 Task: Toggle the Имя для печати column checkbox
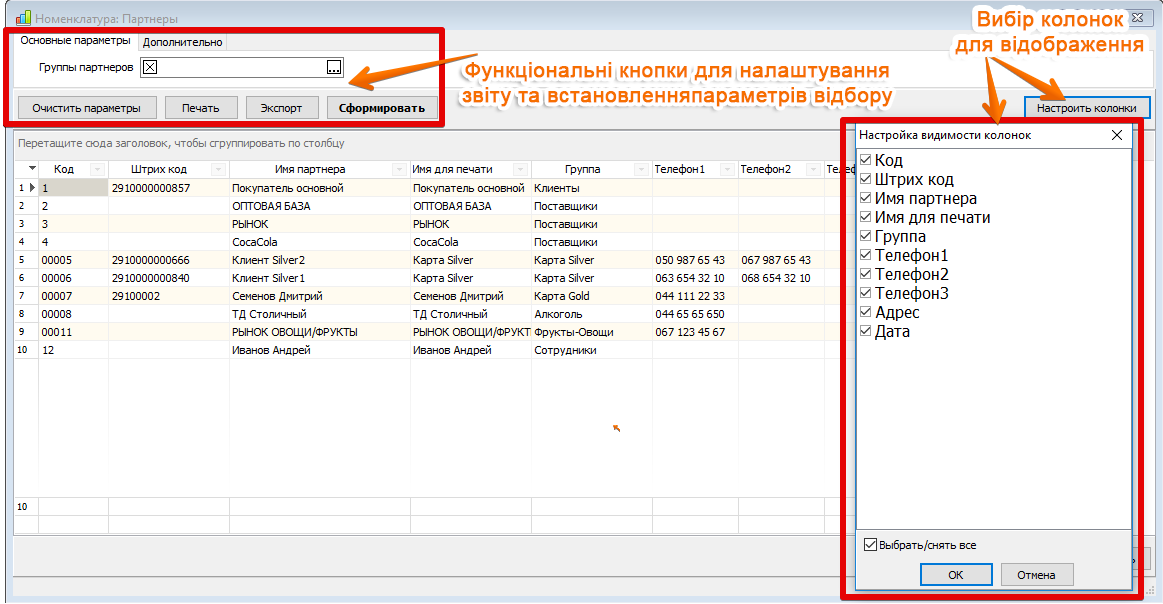tap(865, 217)
